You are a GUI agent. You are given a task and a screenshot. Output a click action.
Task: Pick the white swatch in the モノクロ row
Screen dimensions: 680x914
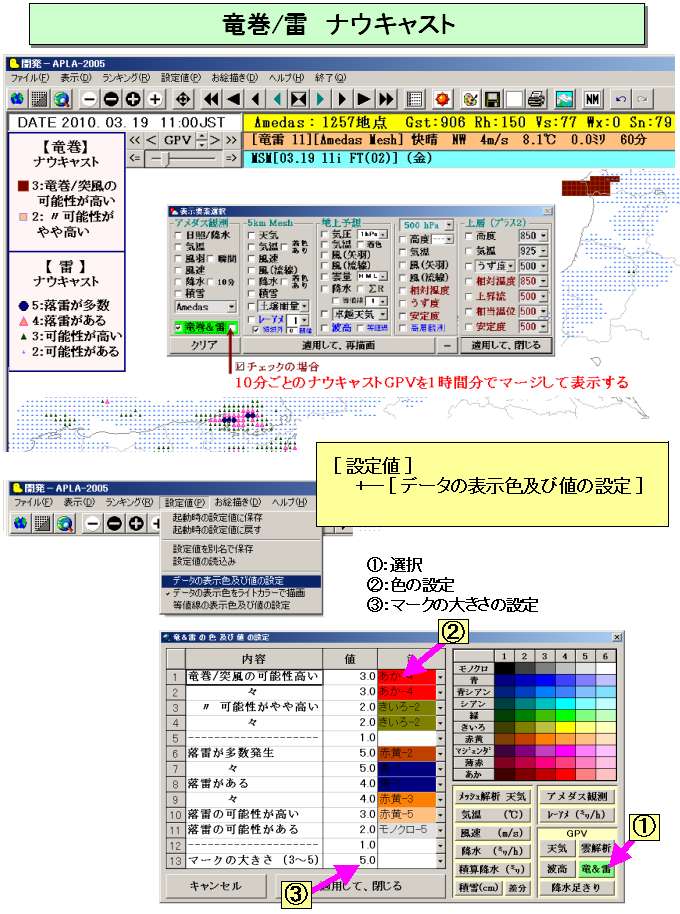(x=606, y=667)
